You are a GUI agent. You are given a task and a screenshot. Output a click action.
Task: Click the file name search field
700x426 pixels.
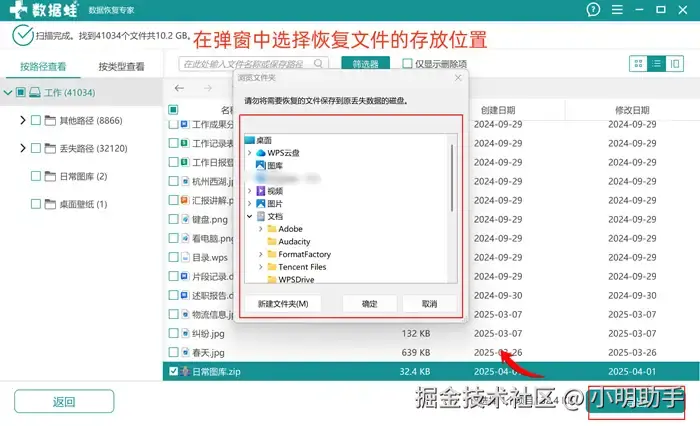253,63
